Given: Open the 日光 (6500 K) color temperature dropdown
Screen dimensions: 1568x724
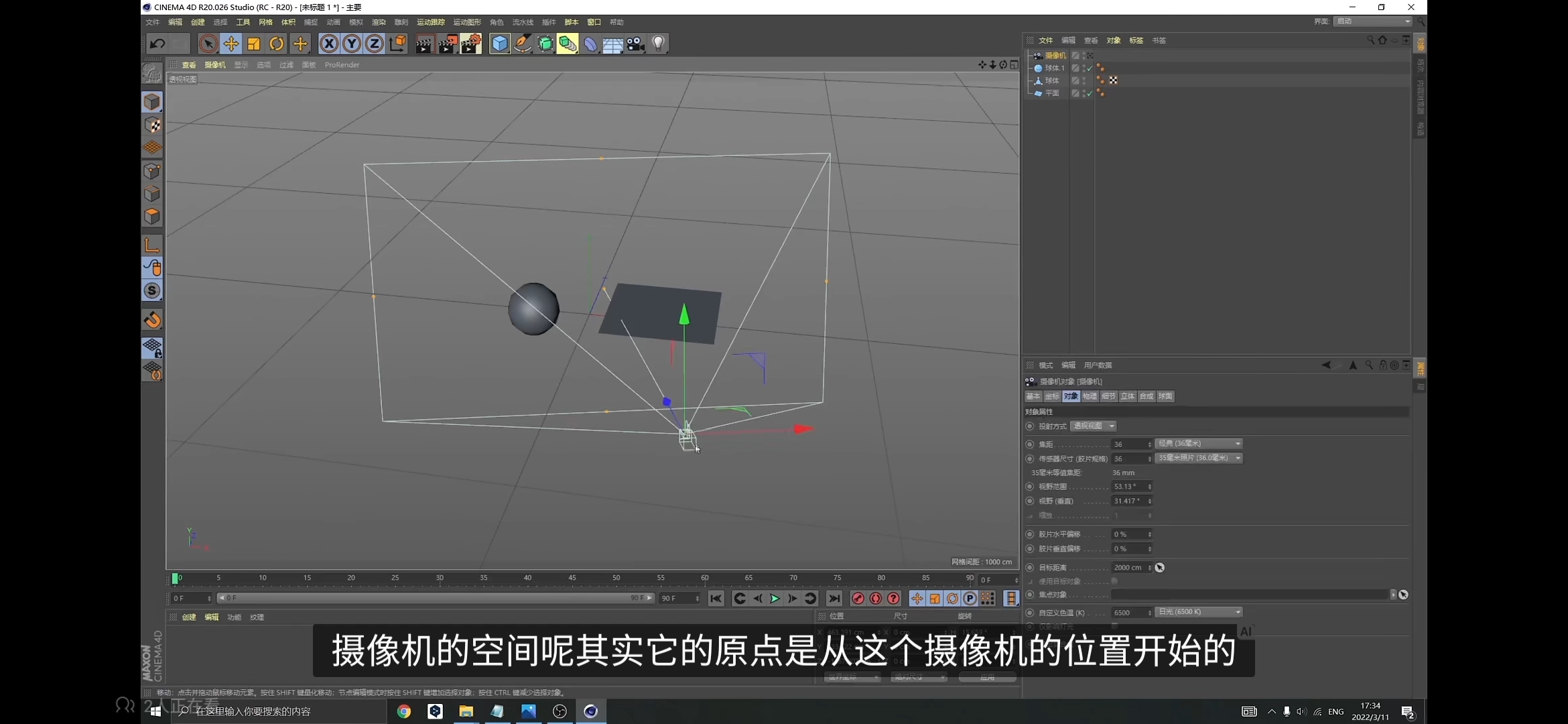Looking at the screenshot, I should (x=1199, y=612).
